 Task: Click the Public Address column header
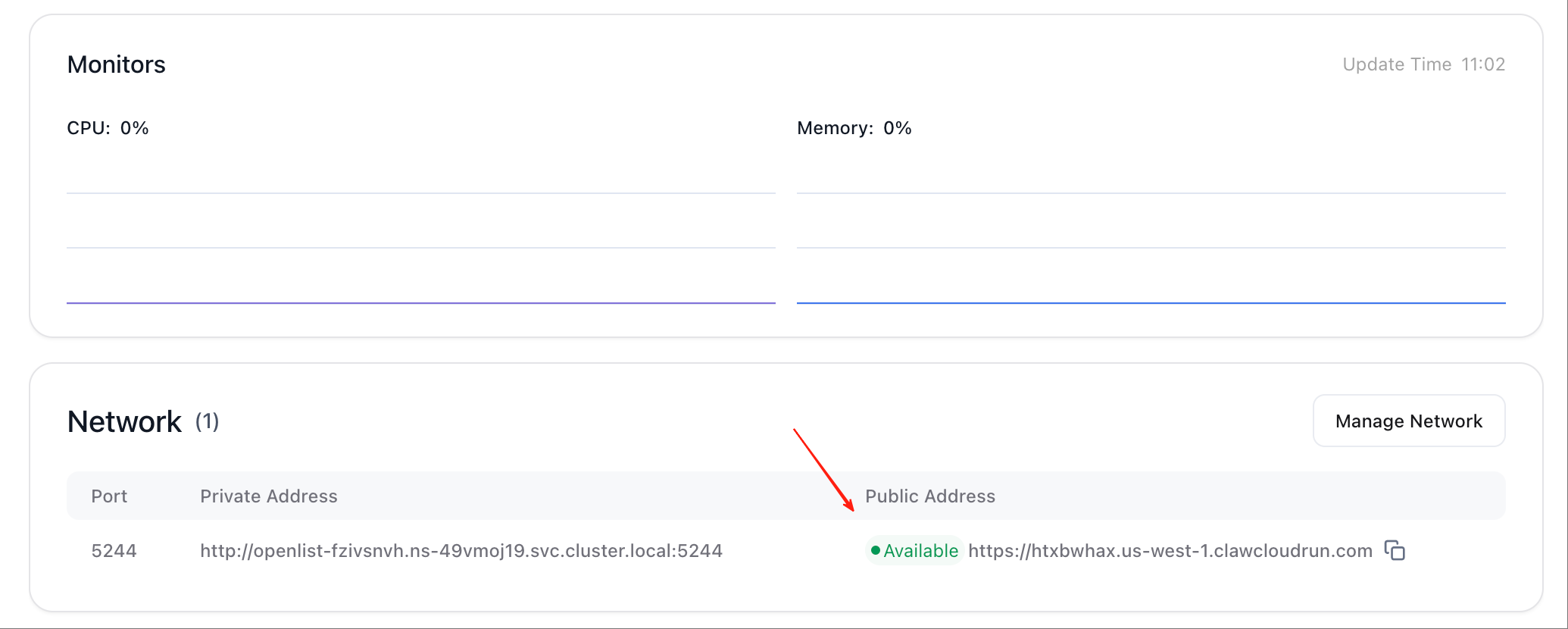coord(929,496)
